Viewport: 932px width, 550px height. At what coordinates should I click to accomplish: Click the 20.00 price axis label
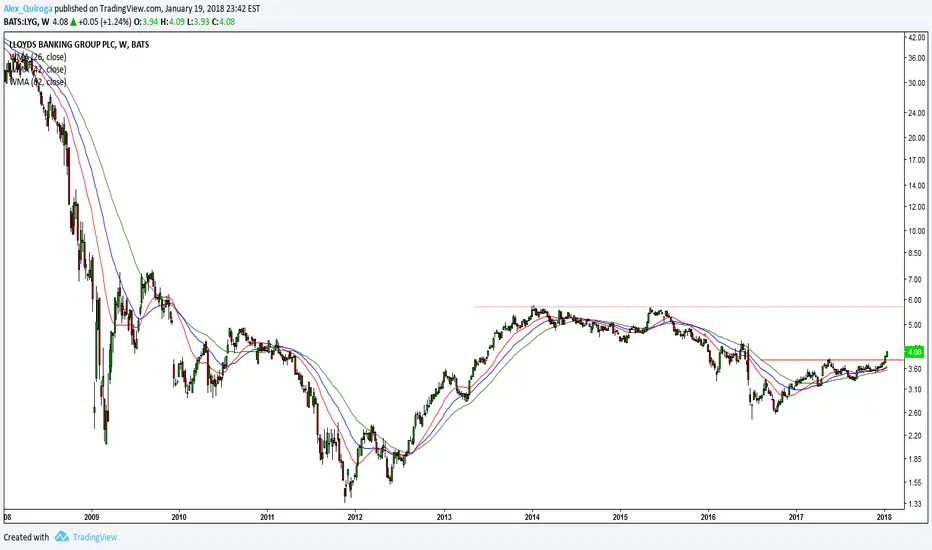coord(917,138)
